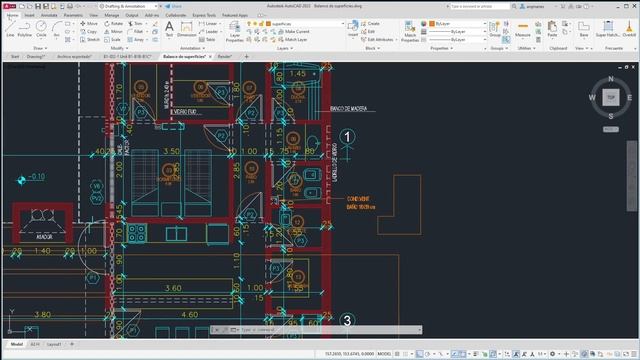Toggle the grid display in status bar
The width and height of the screenshot is (640, 360).
397,354
